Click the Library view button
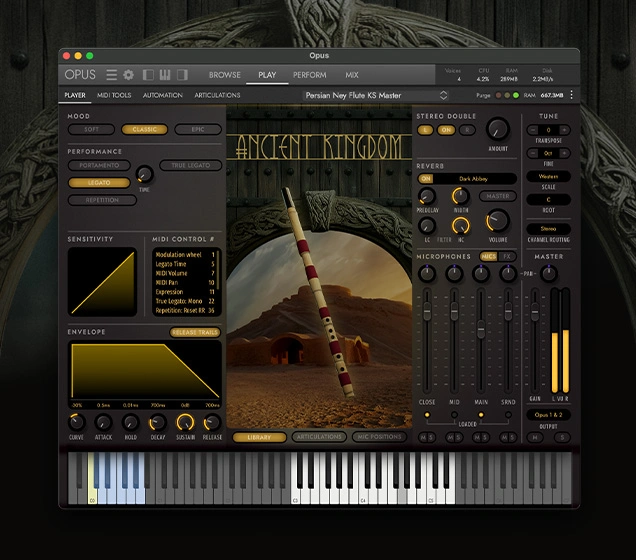This screenshot has width=636, height=560. coord(259,437)
